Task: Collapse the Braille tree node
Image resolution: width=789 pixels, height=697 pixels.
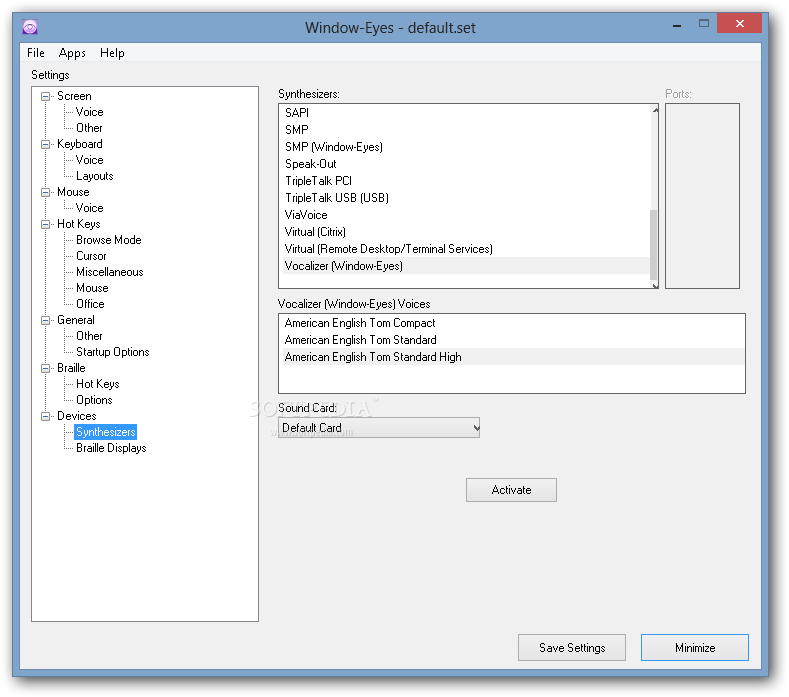Action: click(45, 368)
